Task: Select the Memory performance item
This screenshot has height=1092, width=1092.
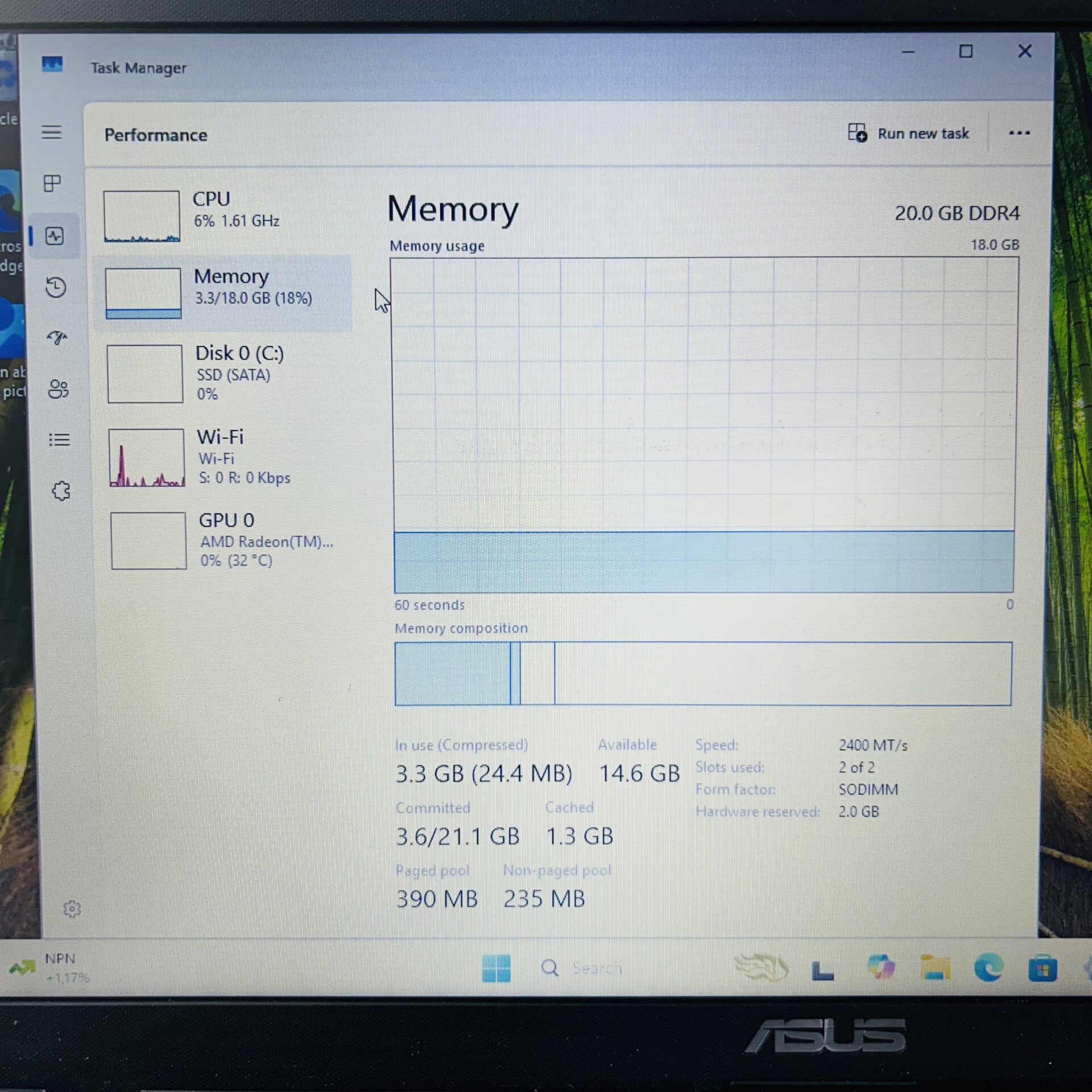Action: tap(223, 293)
